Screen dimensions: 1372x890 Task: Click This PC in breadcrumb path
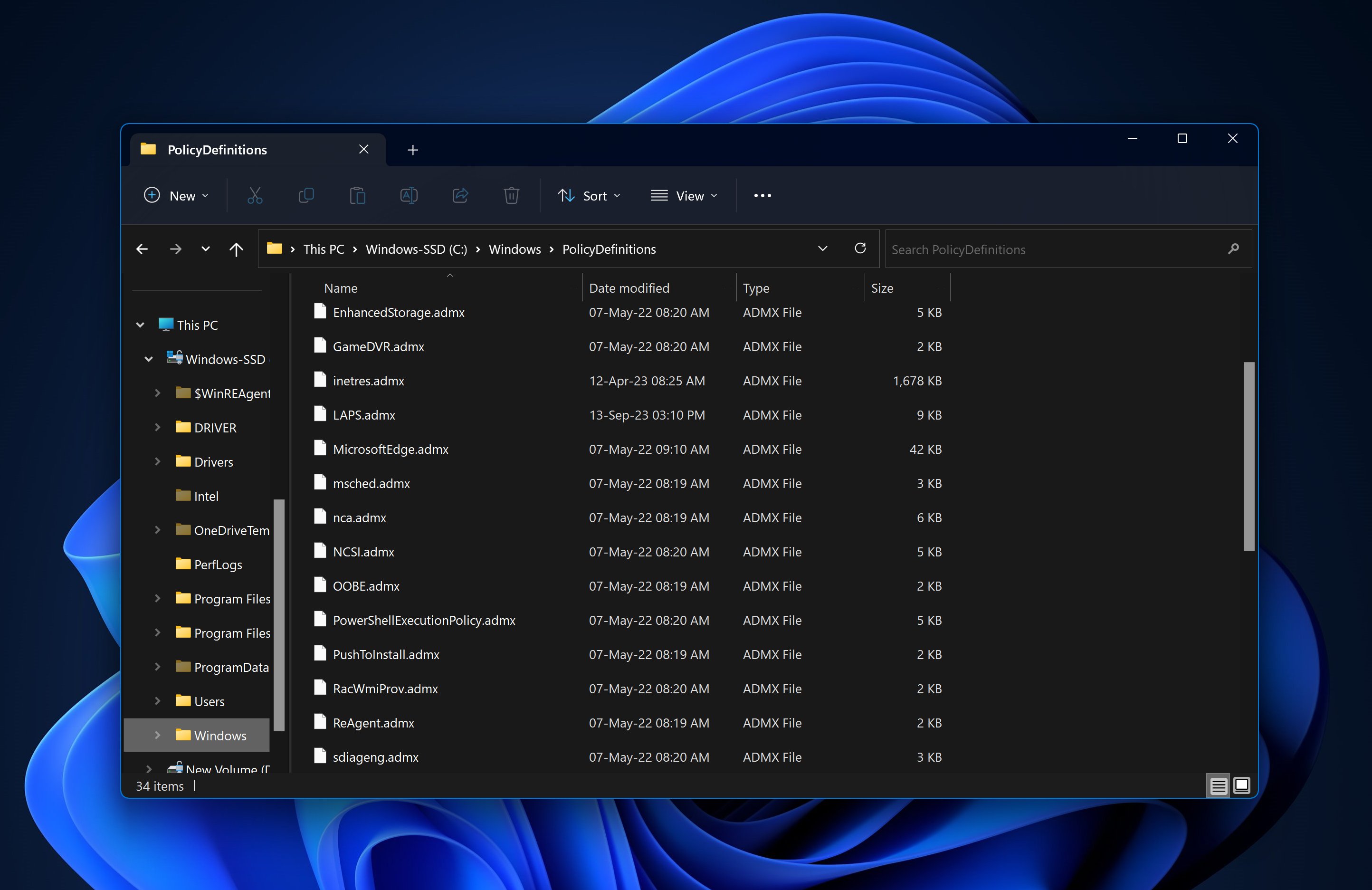coord(324,249)
